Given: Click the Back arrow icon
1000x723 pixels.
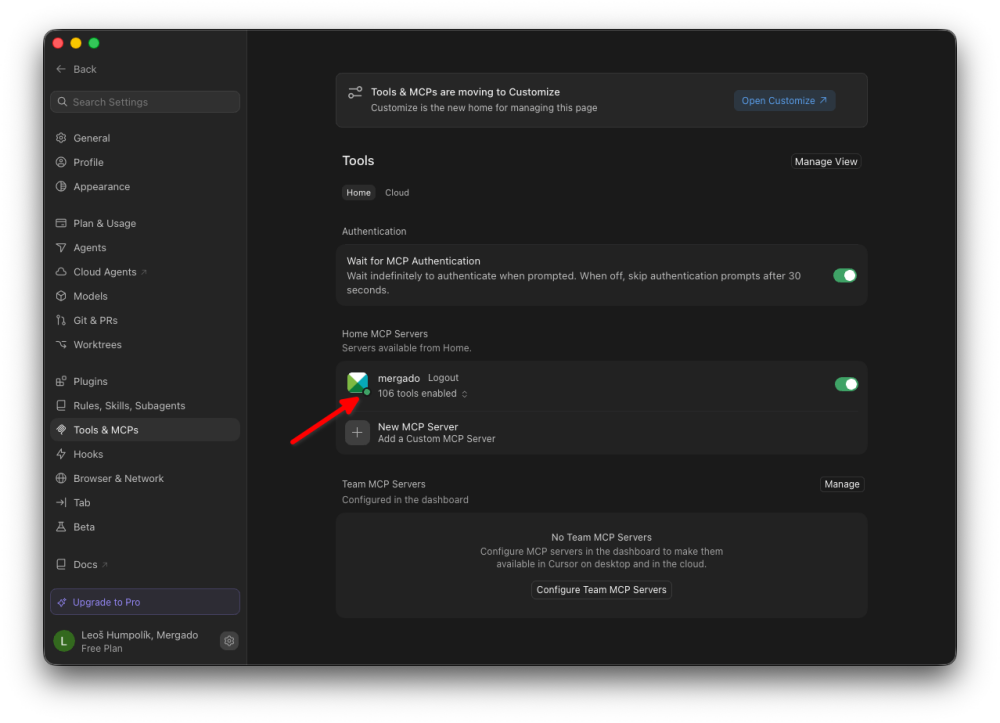Looking at the screenshot, I should [x=61, y=69].
